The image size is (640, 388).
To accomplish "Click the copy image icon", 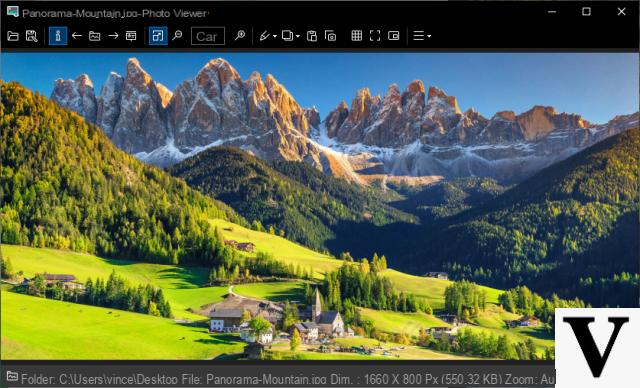I will [288, 36].
